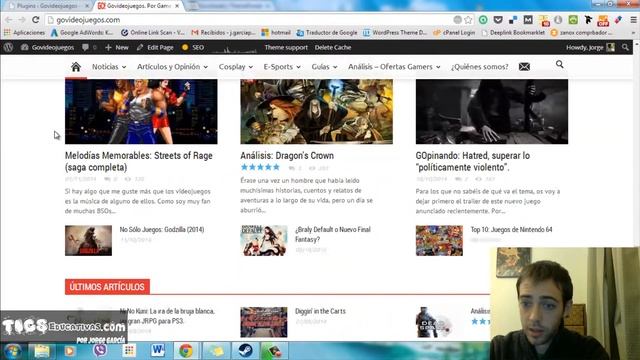Viewport: 640px width, 360px height.
Task: Open the Howdy, Jorge account menu
Action: pyautogui.click(x=590, y=47)
